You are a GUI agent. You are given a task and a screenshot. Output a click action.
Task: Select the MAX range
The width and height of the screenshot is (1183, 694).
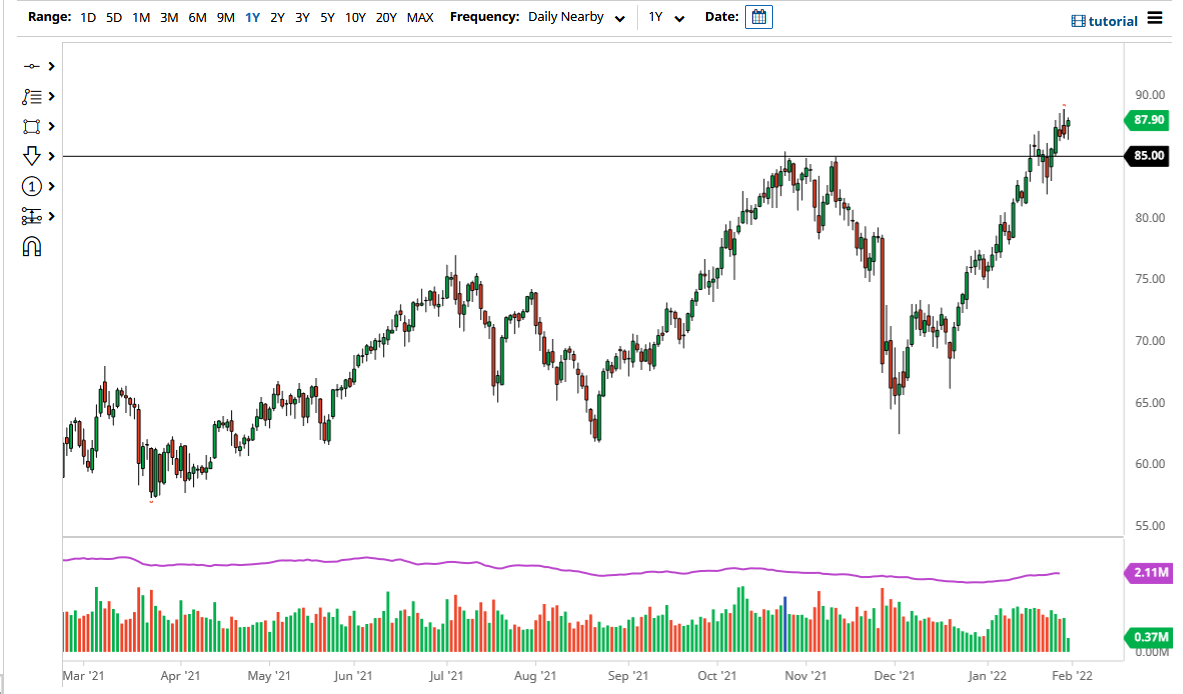[x=420, y=17]
